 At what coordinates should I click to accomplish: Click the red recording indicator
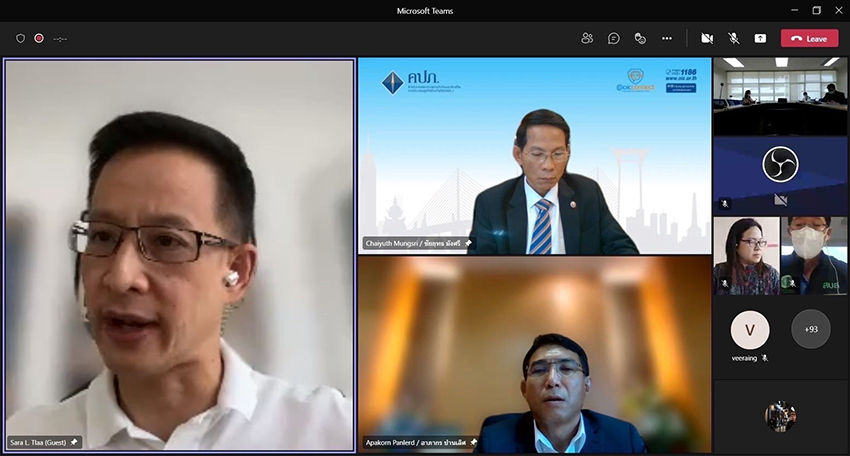39,38
